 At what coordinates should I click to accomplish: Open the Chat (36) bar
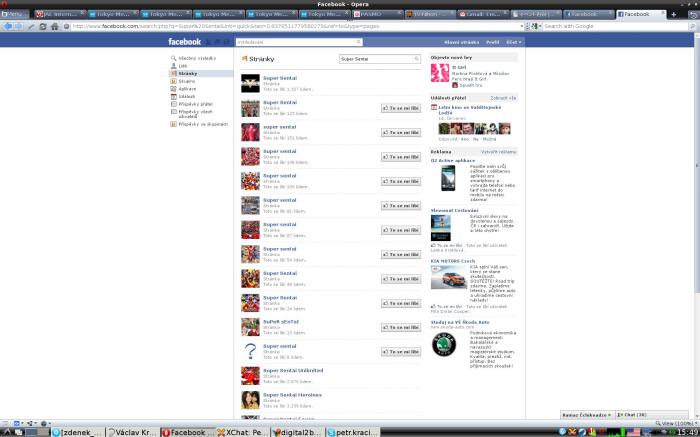click(651, 415)
